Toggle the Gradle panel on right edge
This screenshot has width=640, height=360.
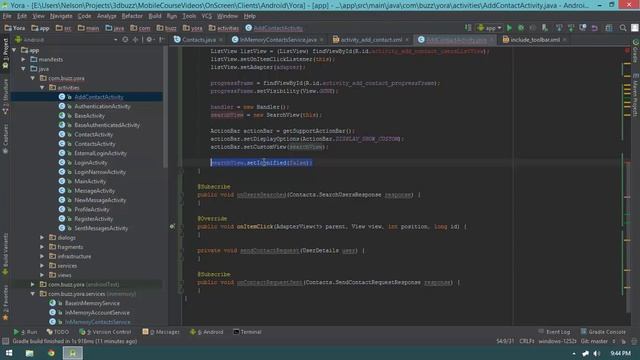click(x=636, y=51)
